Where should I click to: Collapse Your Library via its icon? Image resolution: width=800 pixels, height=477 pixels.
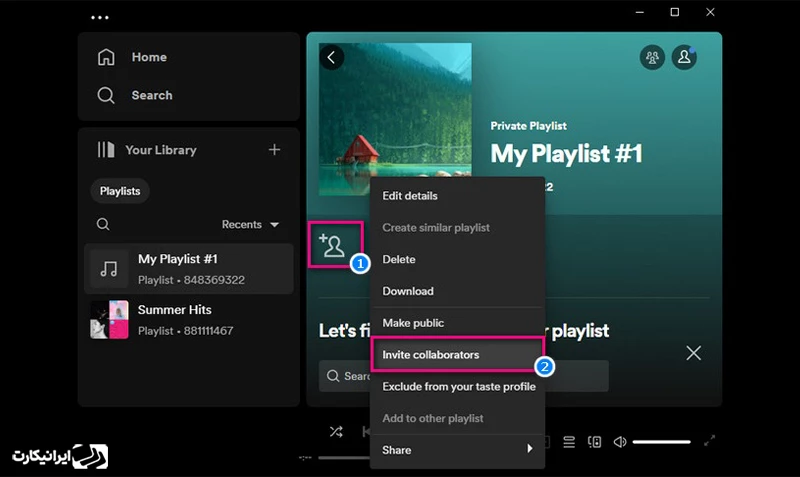click(106, 149)
